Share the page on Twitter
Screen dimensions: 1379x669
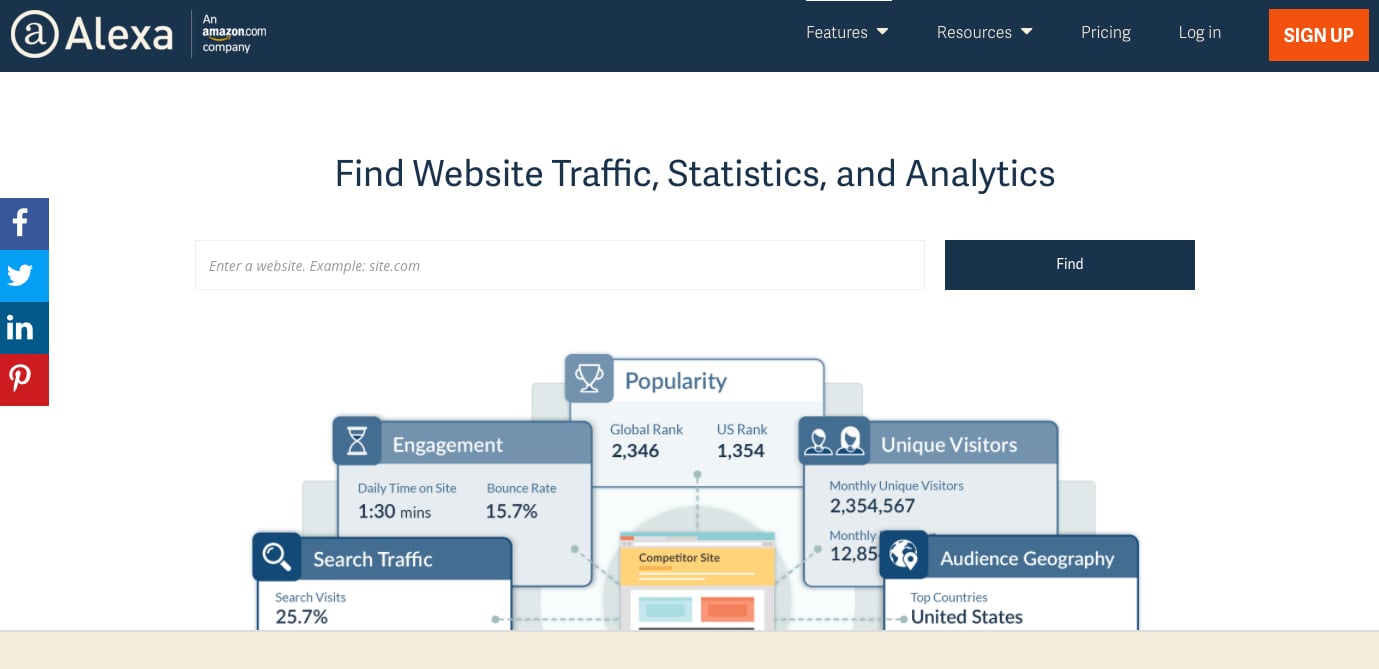point(24,276)
